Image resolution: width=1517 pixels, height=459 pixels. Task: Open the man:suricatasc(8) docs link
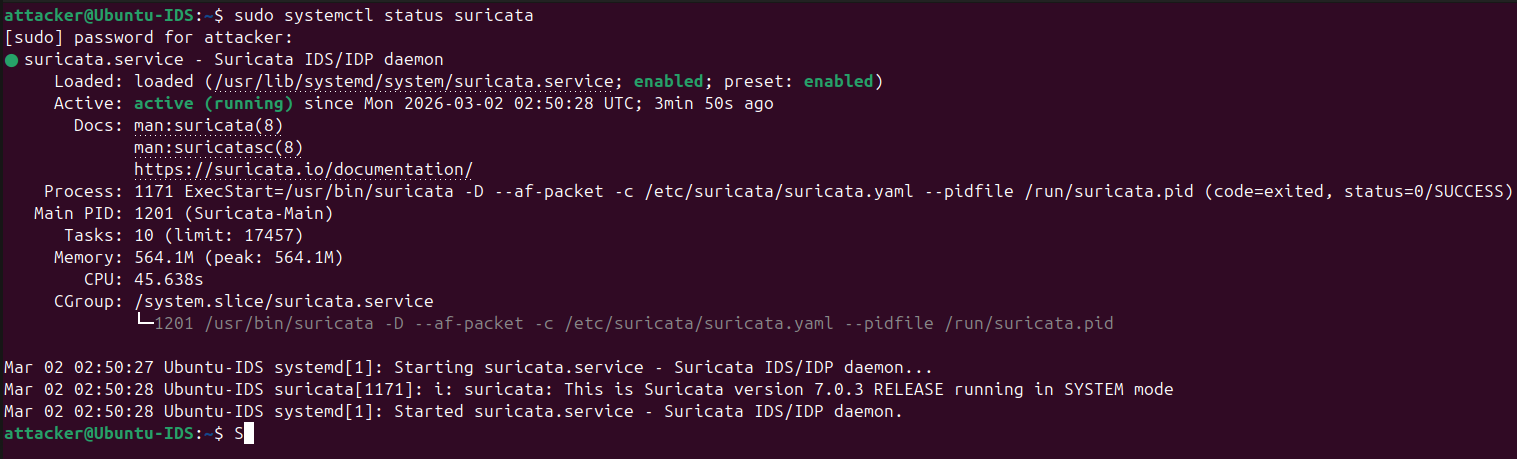point(218,147)
